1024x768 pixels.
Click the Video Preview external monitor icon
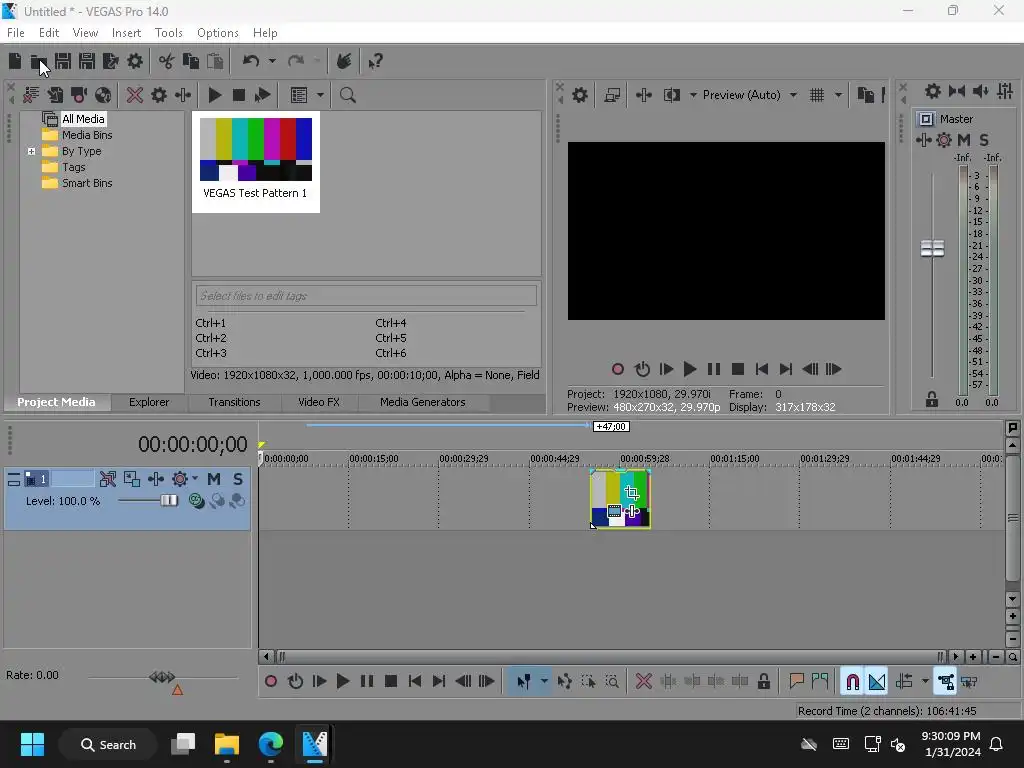click(612, 95)
